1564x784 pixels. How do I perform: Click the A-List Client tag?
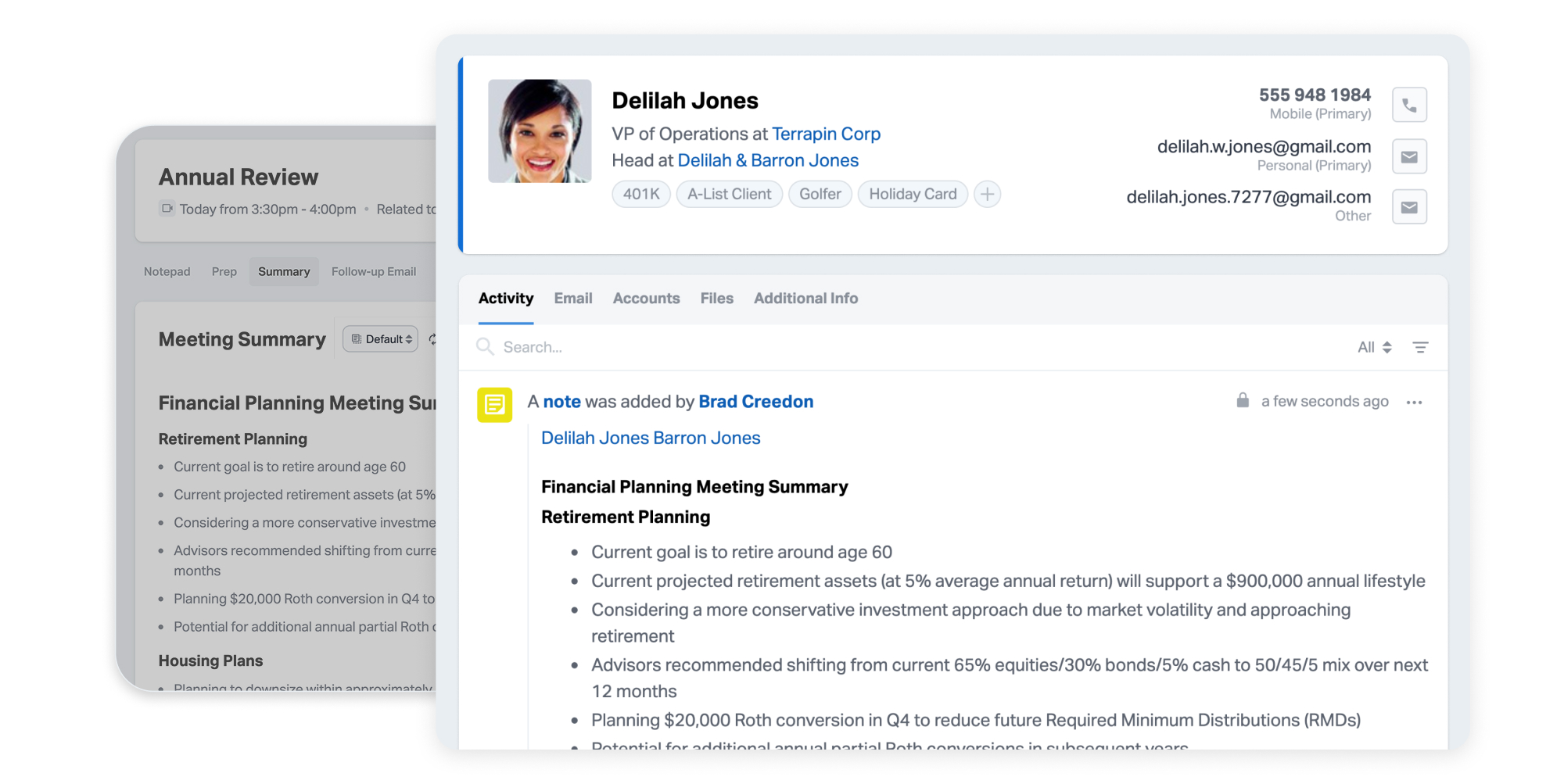click(729, 194)
